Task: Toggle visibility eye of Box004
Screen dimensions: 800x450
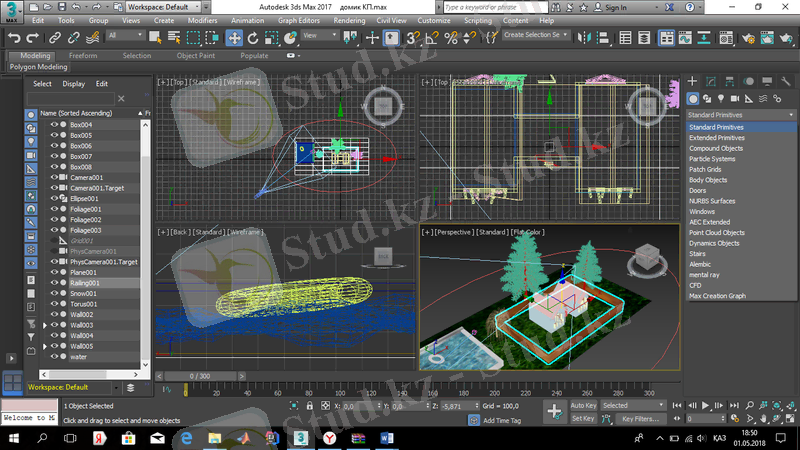Action: coord(55,124)
